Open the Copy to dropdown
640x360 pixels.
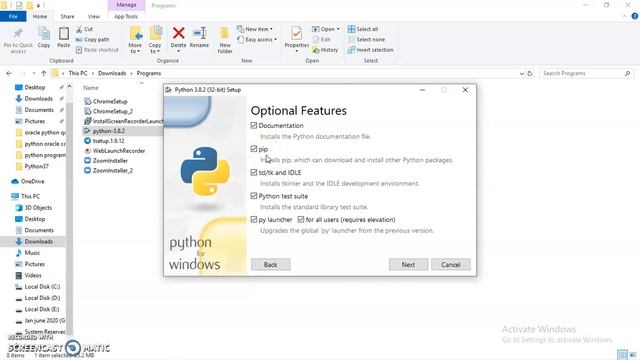[x=155, y=48]
